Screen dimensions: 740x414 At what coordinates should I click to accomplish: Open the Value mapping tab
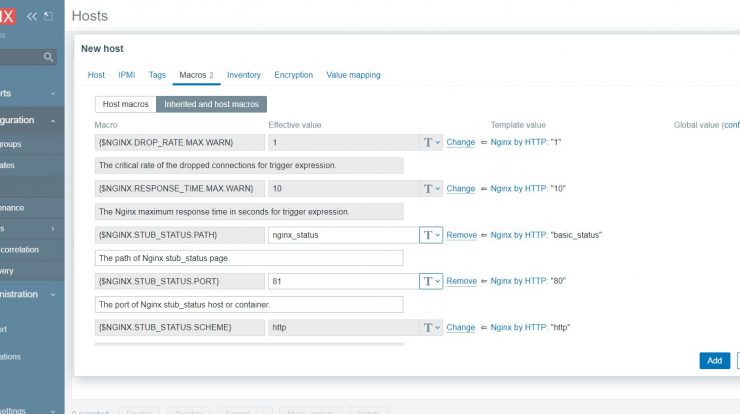353,75
